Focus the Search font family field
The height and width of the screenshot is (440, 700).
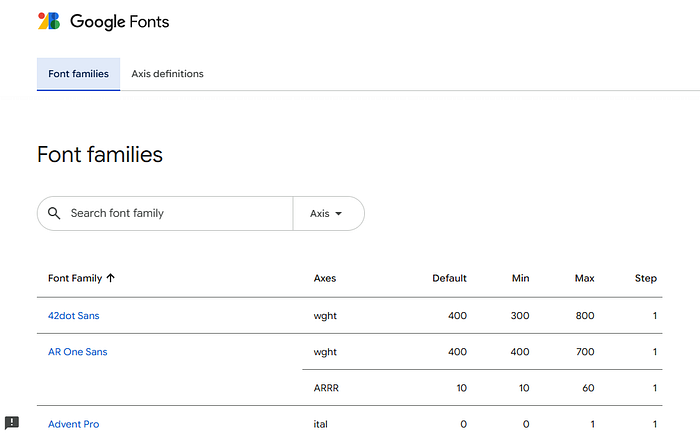[x=165, y=213]
